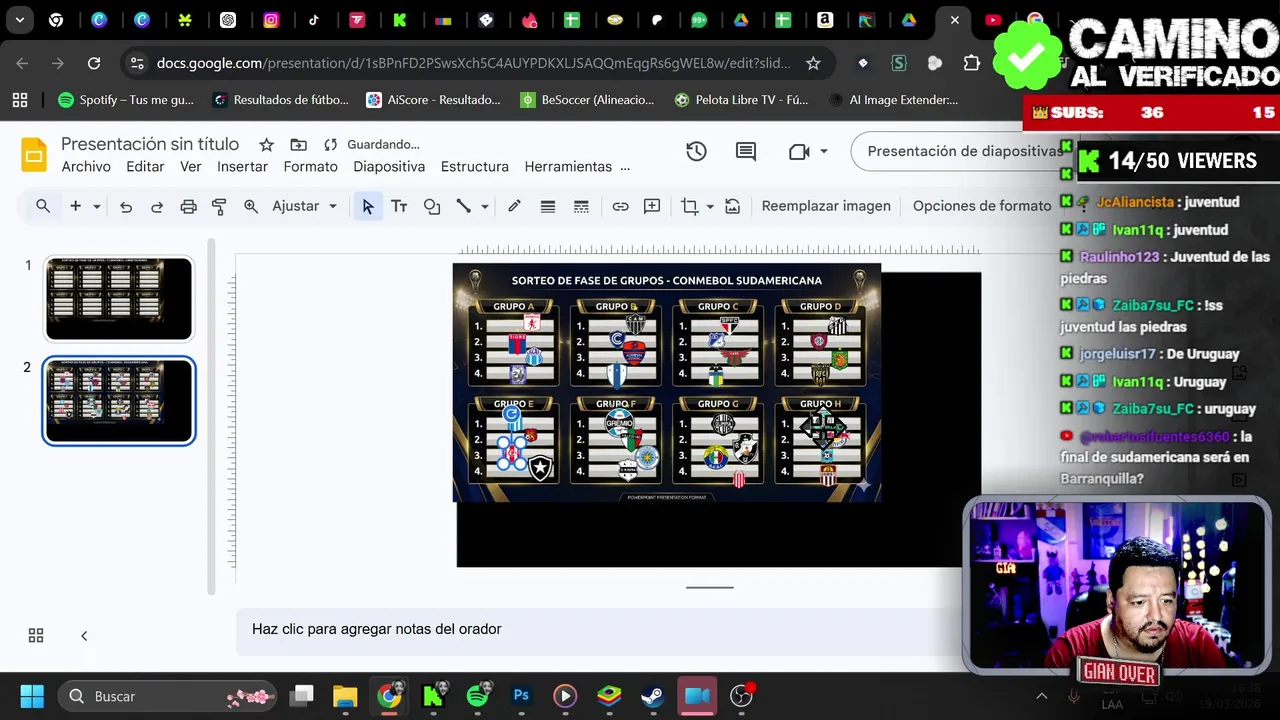Click the video call camera icon
1280x720 pixels.
[x=799, y=151]
